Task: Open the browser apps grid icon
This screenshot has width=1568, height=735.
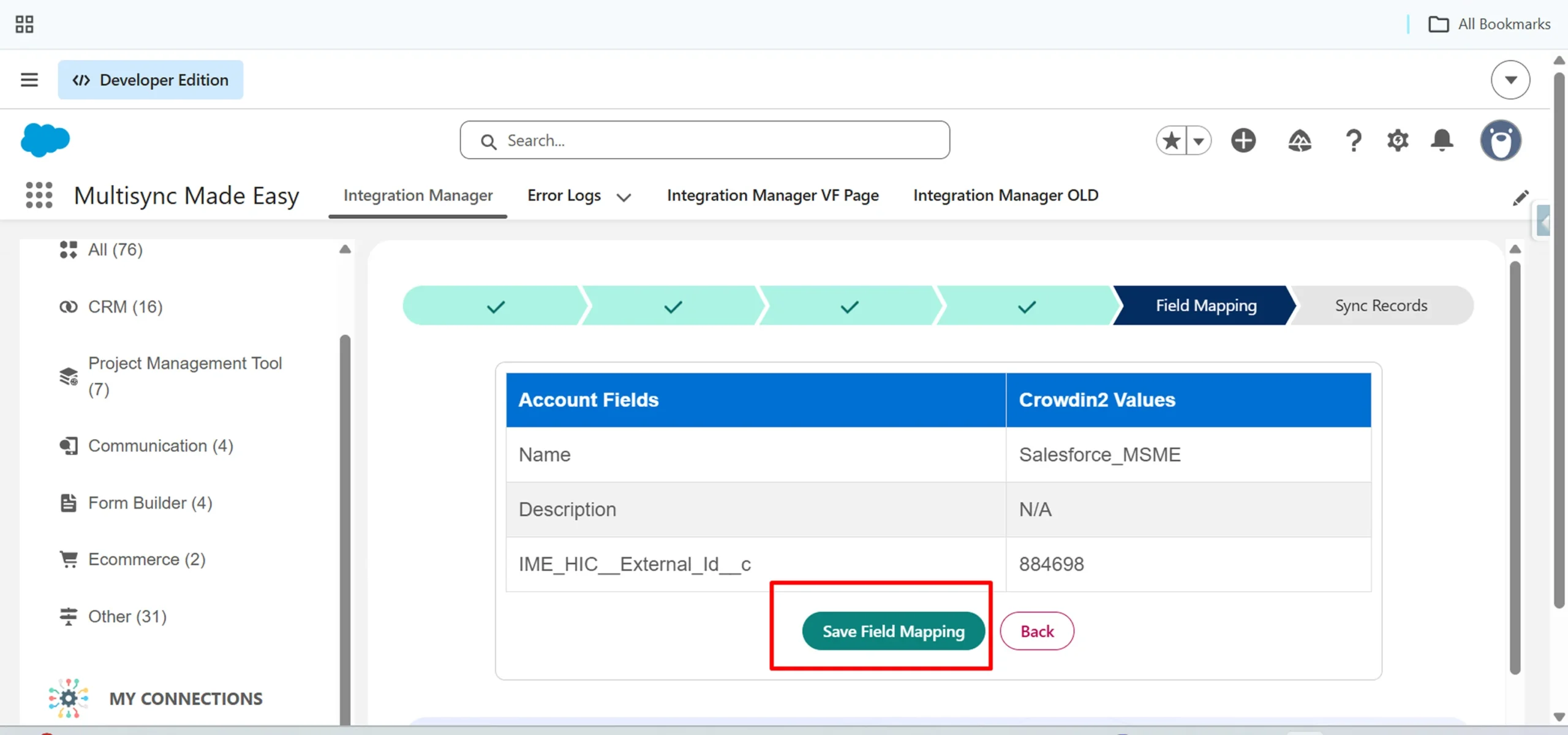Action: (24, 24)
